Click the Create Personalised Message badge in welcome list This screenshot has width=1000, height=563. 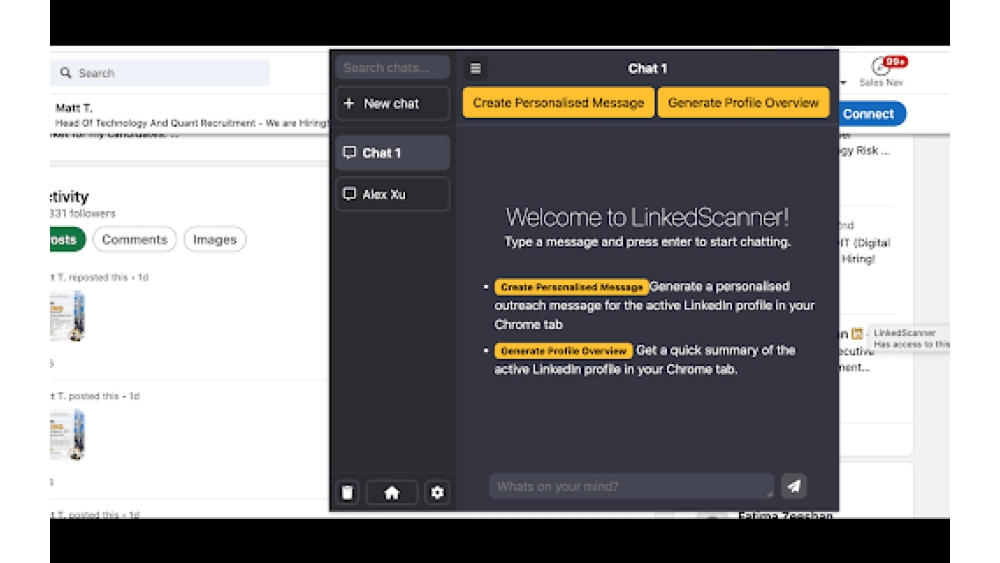tap(571, 287)
